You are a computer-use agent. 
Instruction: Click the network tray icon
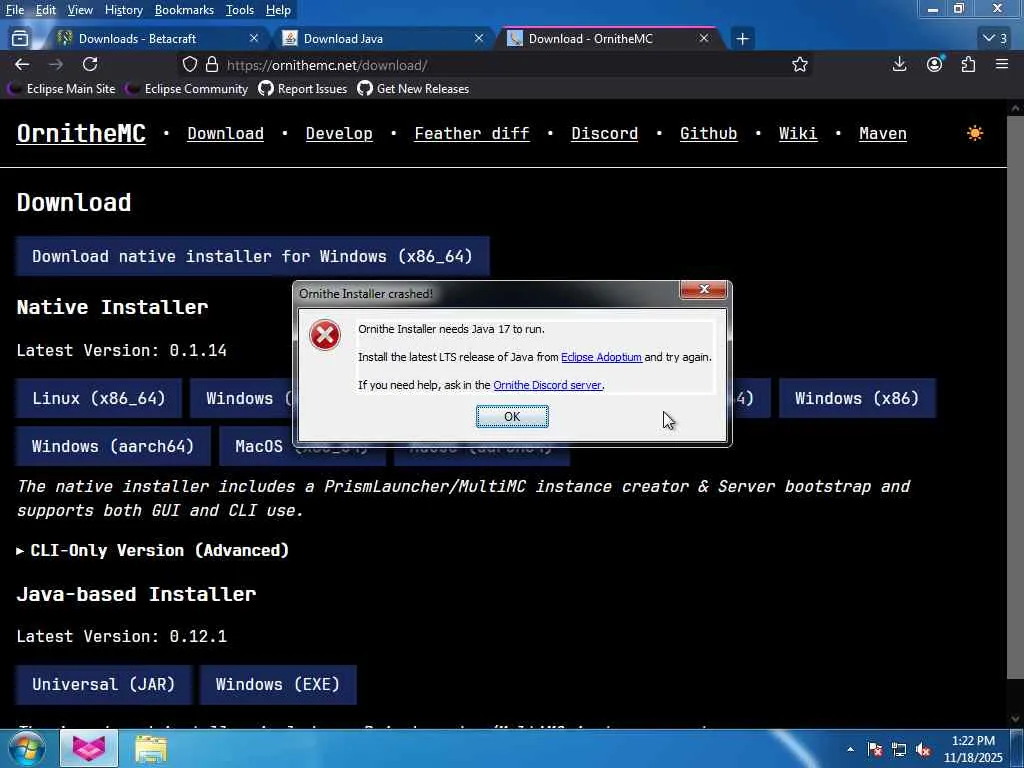[899, 749]
